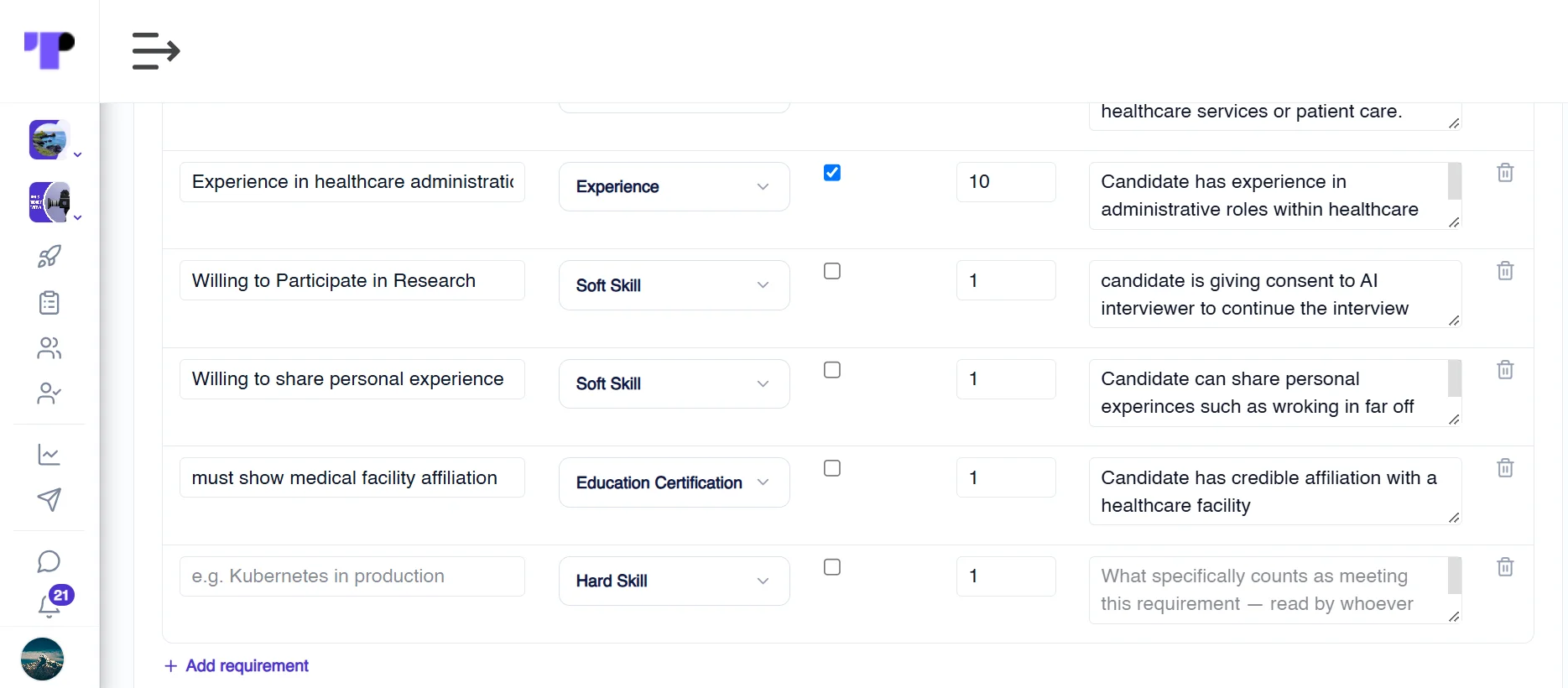Open the Hard Skill type dropdown
The image size is (1568, 688).
coord(675,581)
